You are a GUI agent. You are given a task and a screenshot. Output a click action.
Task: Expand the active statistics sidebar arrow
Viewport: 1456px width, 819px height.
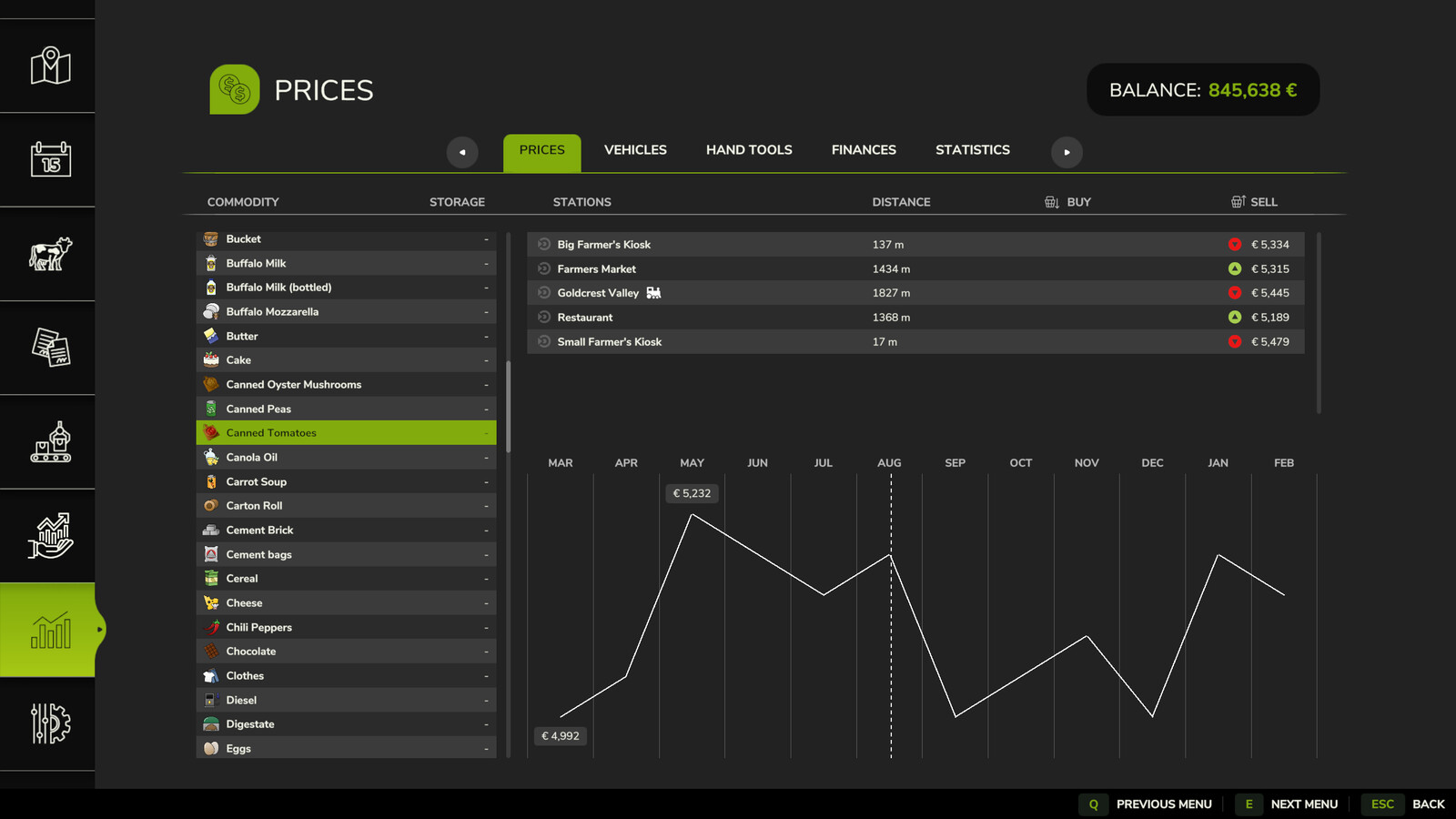click(99, 629)
